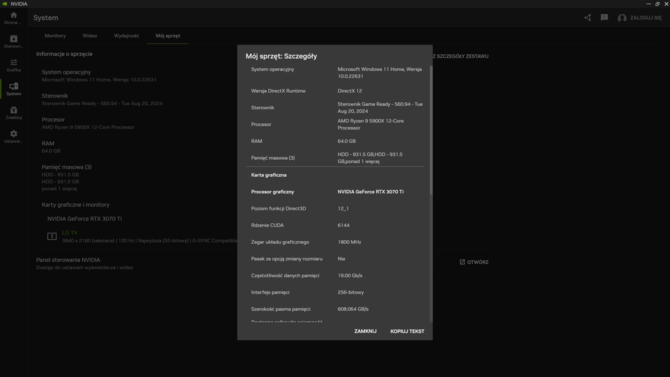Click the share icon in top bar
670x377 pixels.
(x=588, y=18)
